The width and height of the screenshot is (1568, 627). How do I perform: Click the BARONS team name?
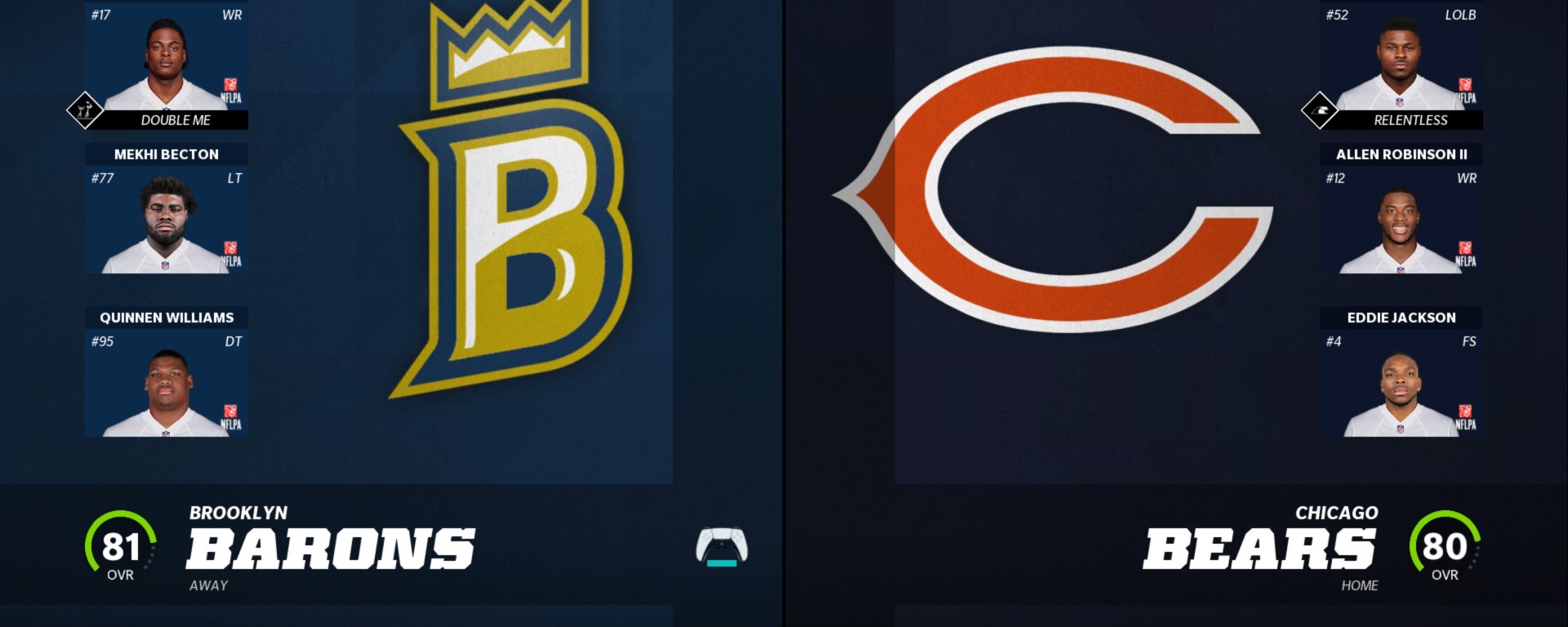(331, 549)
